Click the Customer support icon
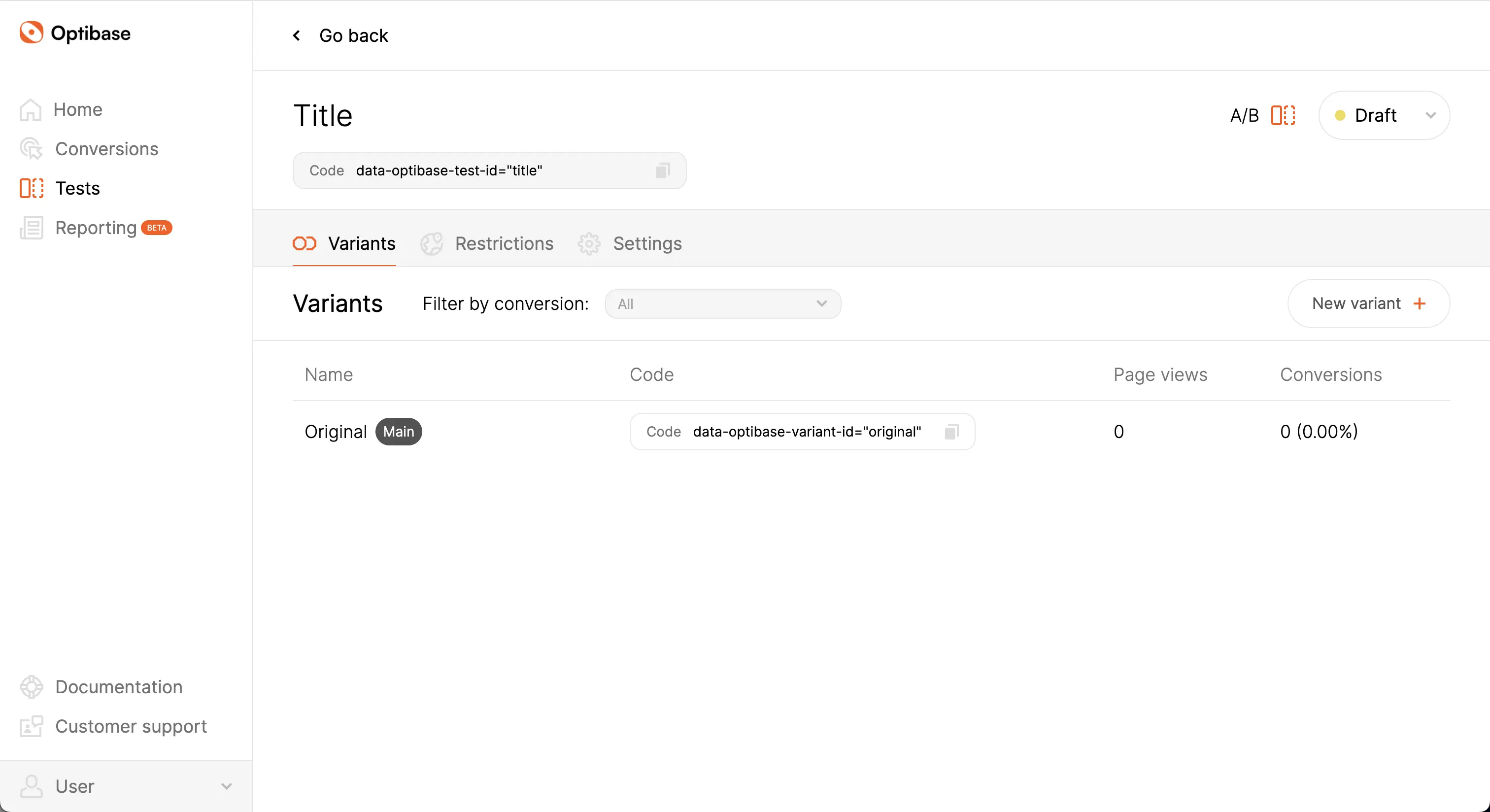 (x=31, y=727)
